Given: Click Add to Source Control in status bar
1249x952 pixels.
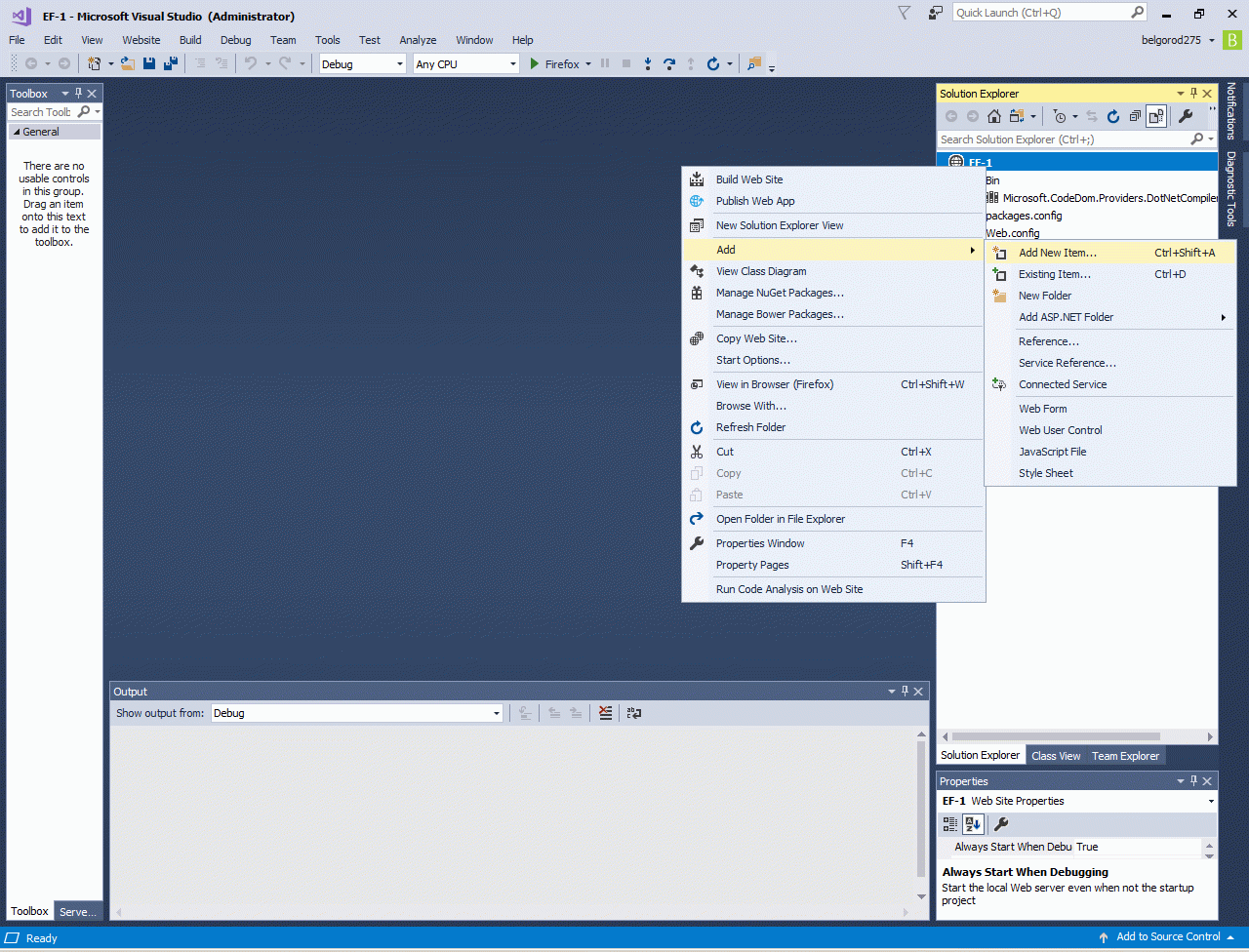Looking at the screenshot, I should pyautogui.click(x=1167, y=937).
